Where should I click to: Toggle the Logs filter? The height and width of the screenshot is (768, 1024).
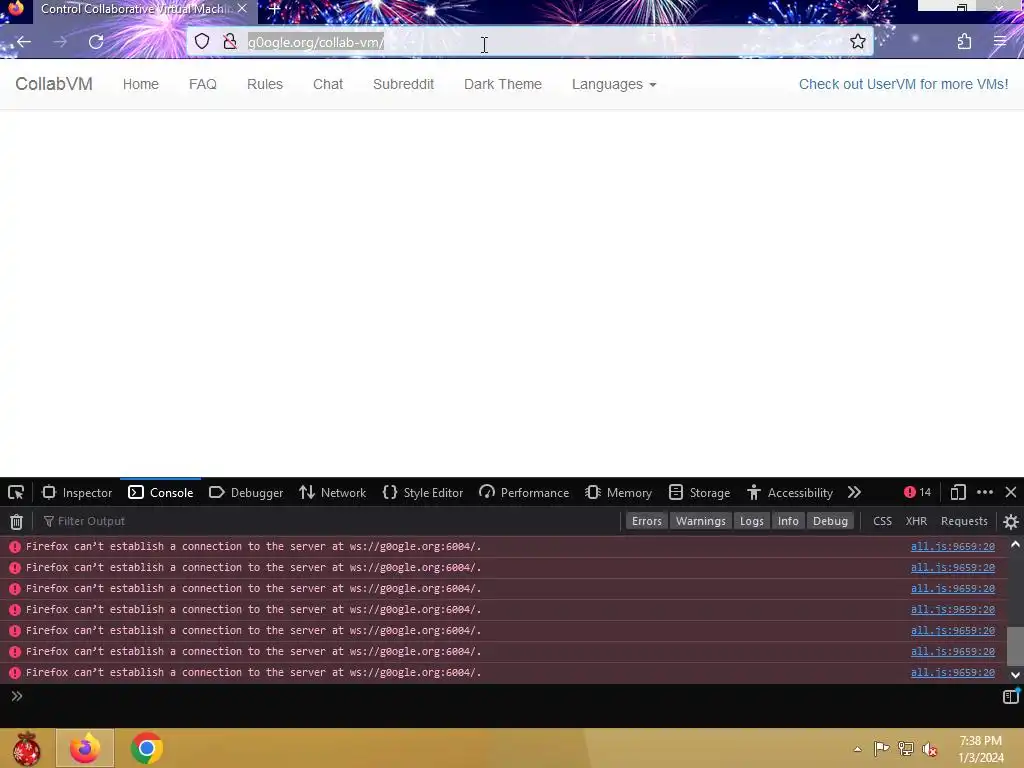click(752, 521)
